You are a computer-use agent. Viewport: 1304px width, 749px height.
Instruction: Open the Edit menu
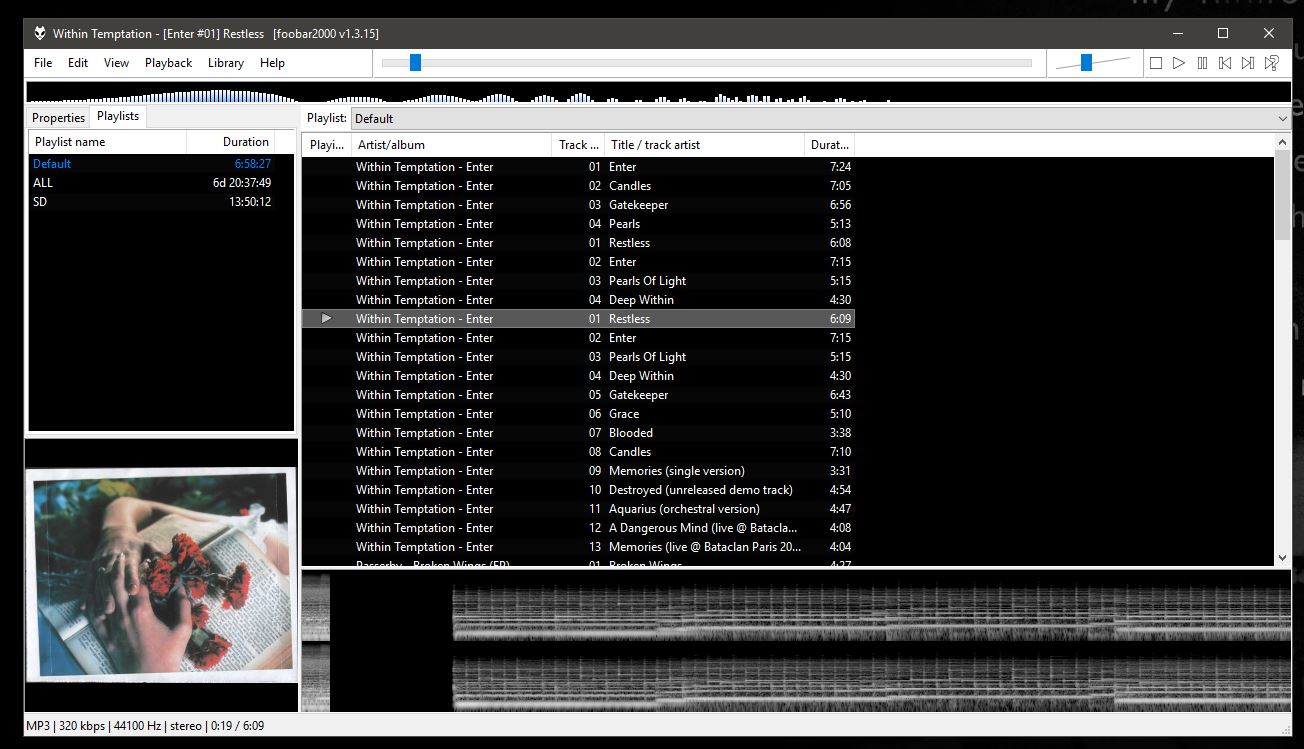(x=78, y=63)
